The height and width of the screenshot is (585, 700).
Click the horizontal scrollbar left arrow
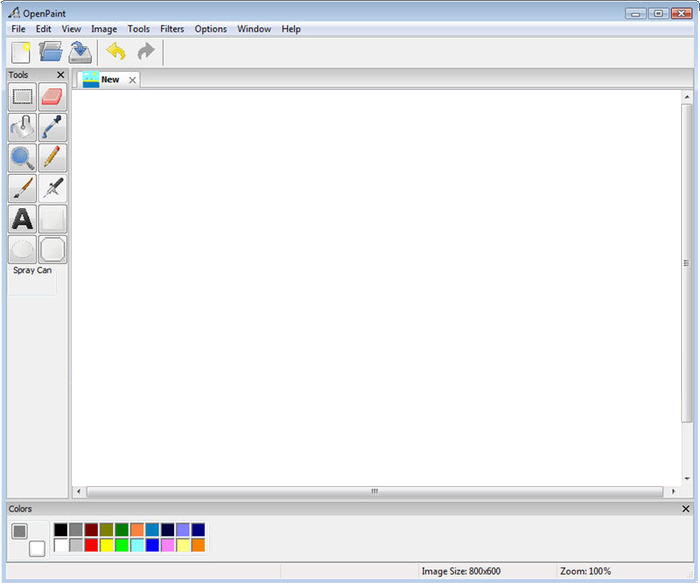(x=79, y=491)
